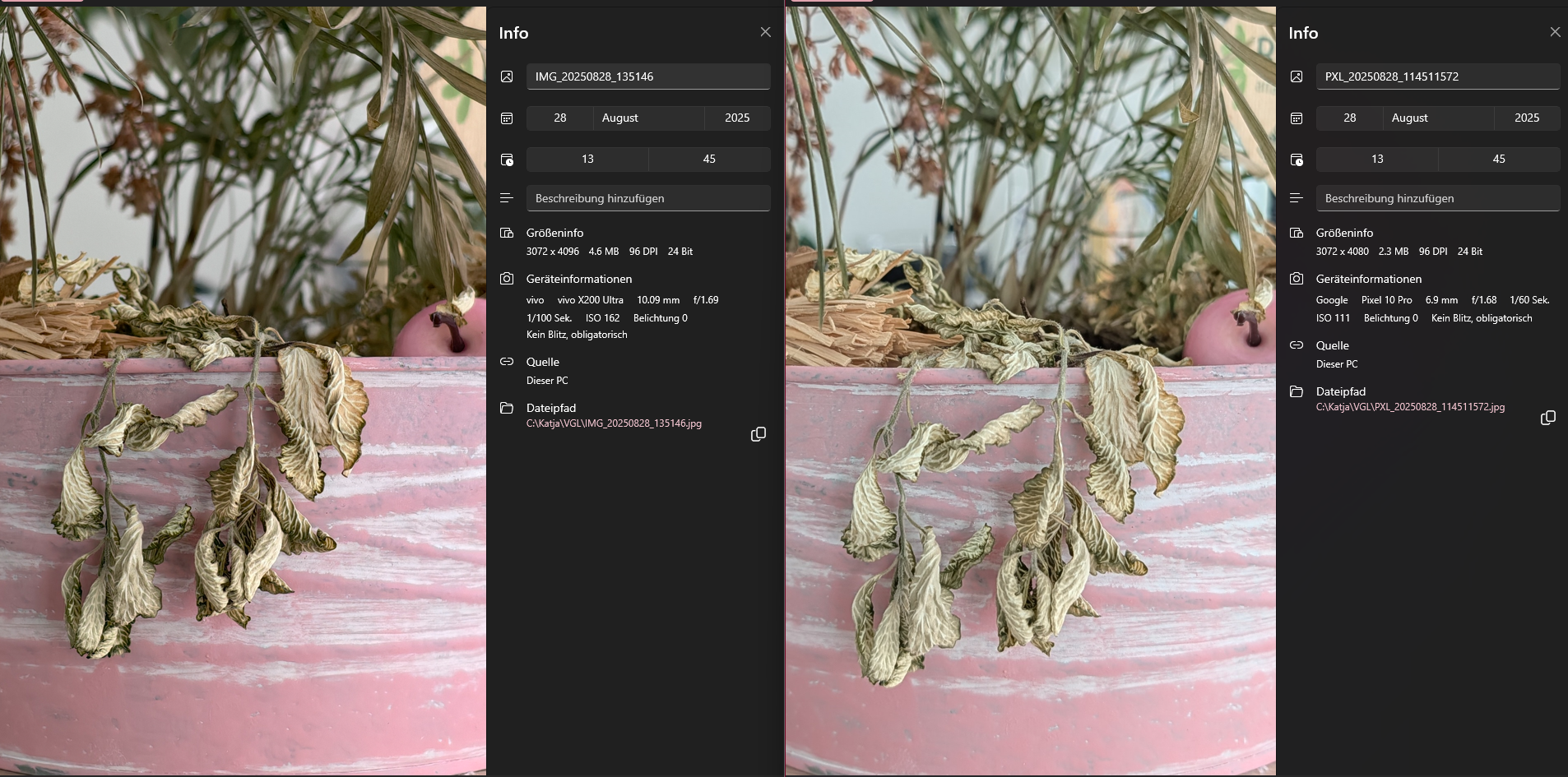The height and width of the screenshot is (777, 1568).
Task: Close the vivo photo Info panel
Action: point(765,32)
